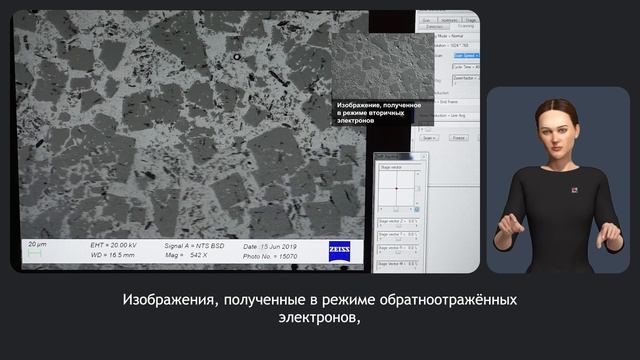Adjust the Stage vector Z slider
The width and height of the screenshot is (640, 360).
(x=398, y=226)
